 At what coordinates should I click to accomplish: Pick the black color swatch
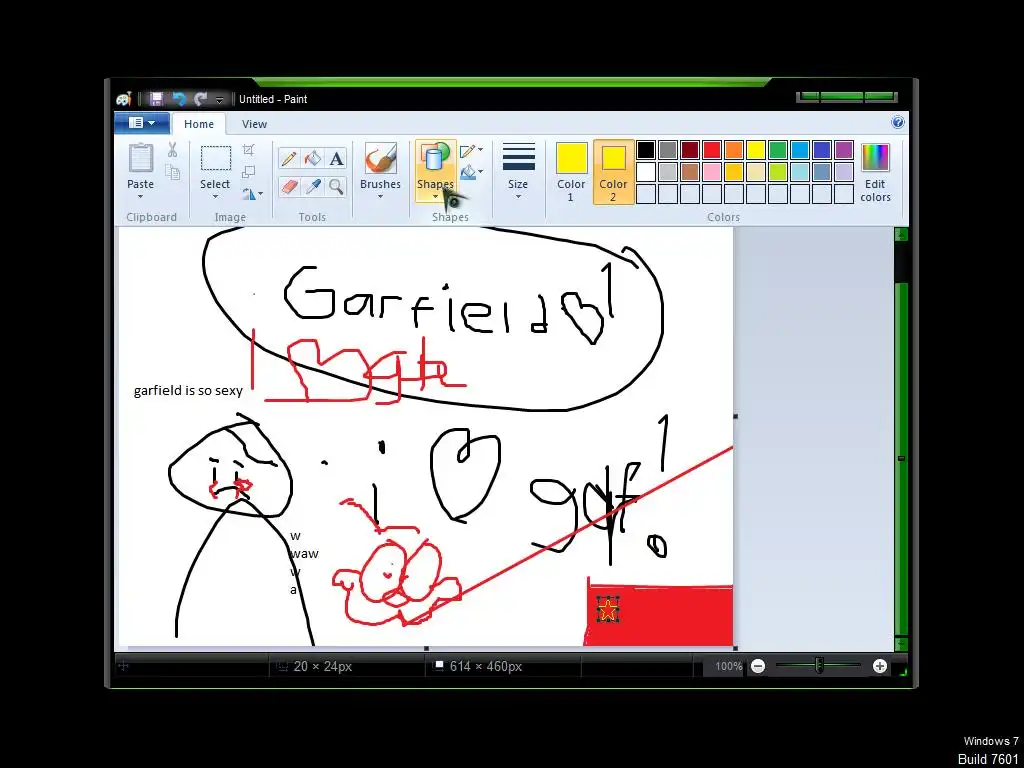tap(645, 150)
